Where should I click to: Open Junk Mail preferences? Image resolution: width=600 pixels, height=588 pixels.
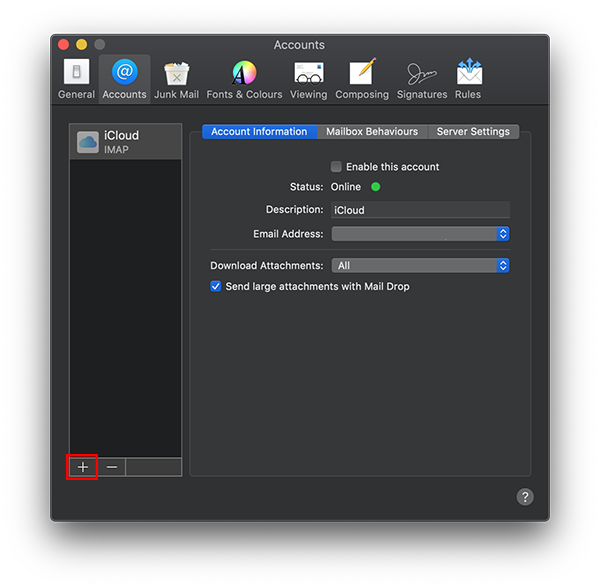[x=176, y=79]
